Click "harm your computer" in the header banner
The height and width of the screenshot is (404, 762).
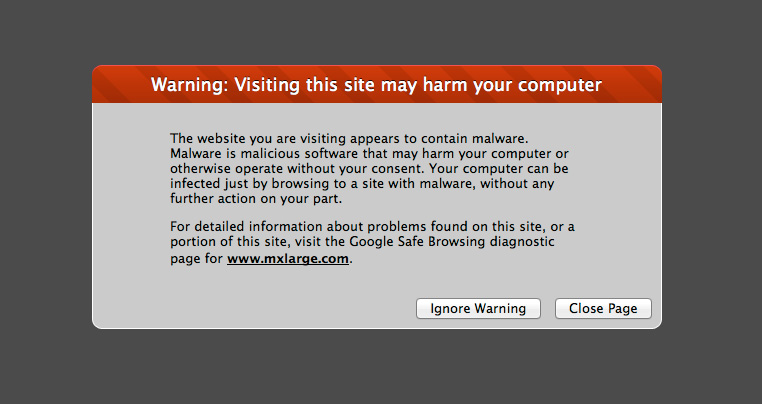(512, 85)
